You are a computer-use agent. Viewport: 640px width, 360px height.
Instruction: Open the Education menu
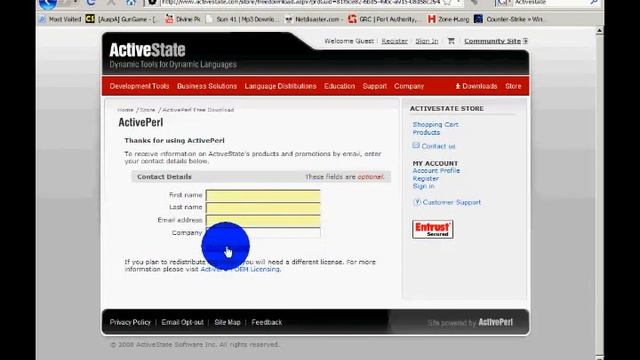(x=340, y=86)
